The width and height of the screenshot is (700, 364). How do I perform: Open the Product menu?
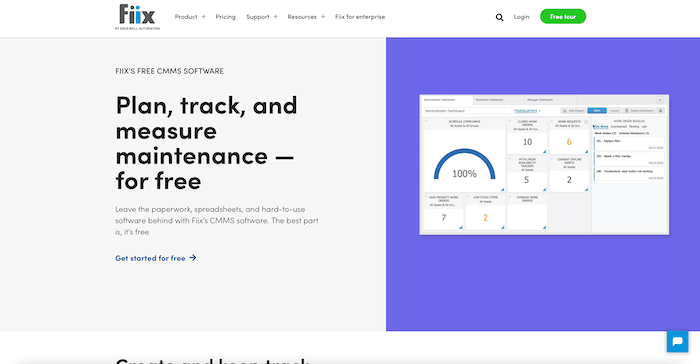pyautogui.click(x=186, y=17)
